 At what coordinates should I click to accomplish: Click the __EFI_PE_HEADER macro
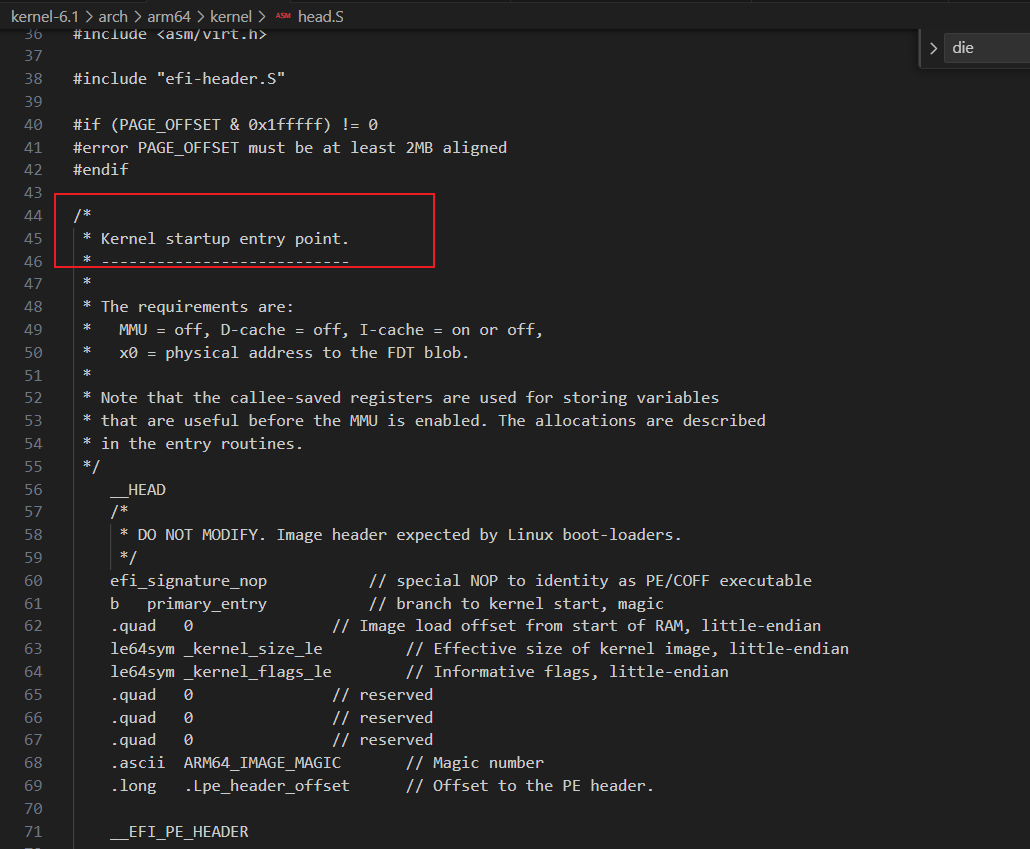(x=179, y=832)
